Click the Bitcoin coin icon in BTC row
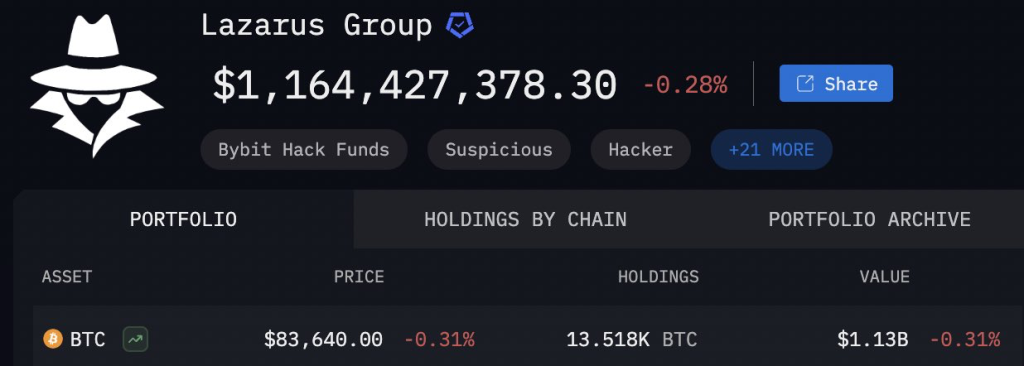This screenshot has height=366, width=1024. pos(53,339)
